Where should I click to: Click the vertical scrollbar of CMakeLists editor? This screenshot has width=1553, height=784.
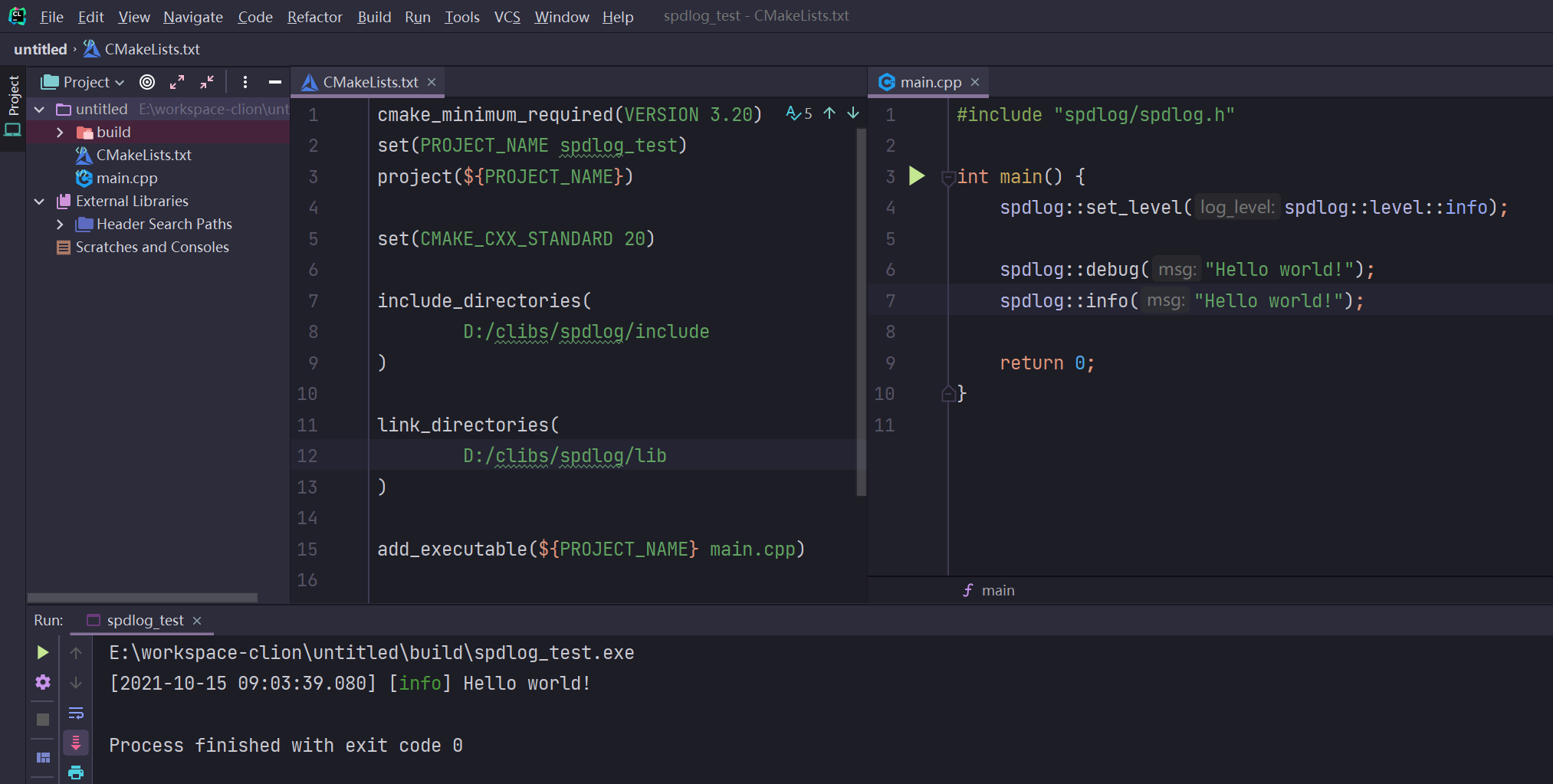click(861, 312)
